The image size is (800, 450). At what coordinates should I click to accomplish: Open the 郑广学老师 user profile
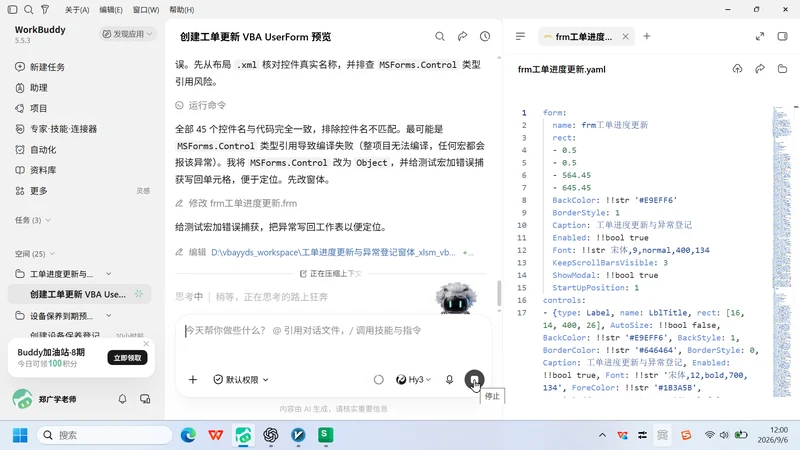[x=44, y=399]
